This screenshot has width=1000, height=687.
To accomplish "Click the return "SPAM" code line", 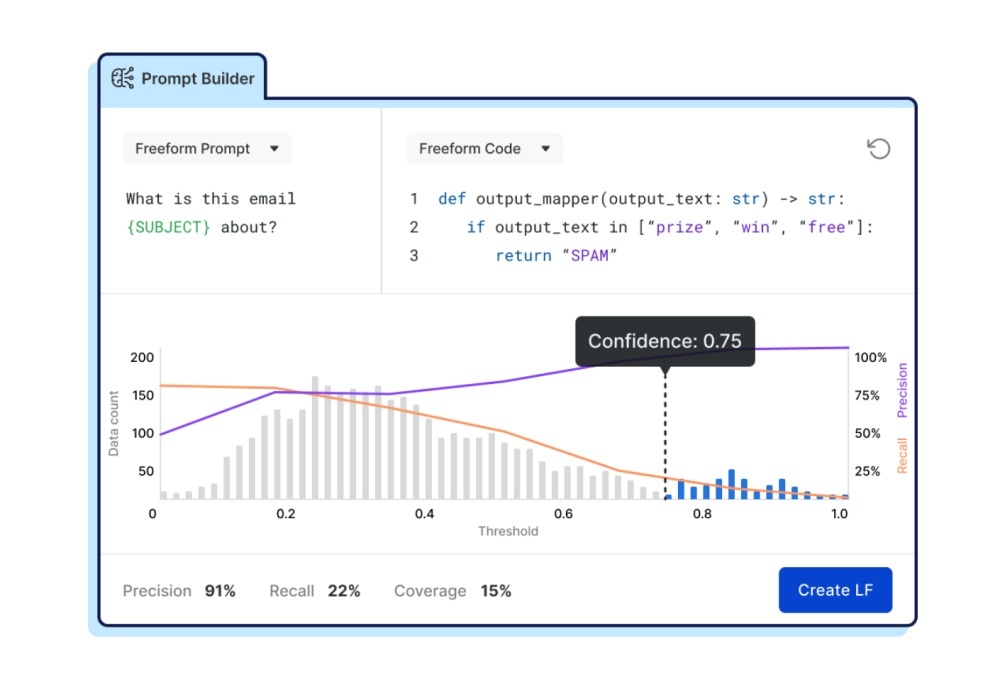I will pyautogui.click(x=557, y=256).
